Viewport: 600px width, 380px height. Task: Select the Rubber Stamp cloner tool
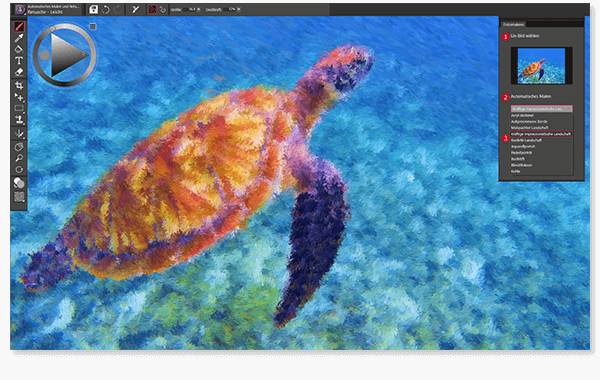tap(19, 120)
